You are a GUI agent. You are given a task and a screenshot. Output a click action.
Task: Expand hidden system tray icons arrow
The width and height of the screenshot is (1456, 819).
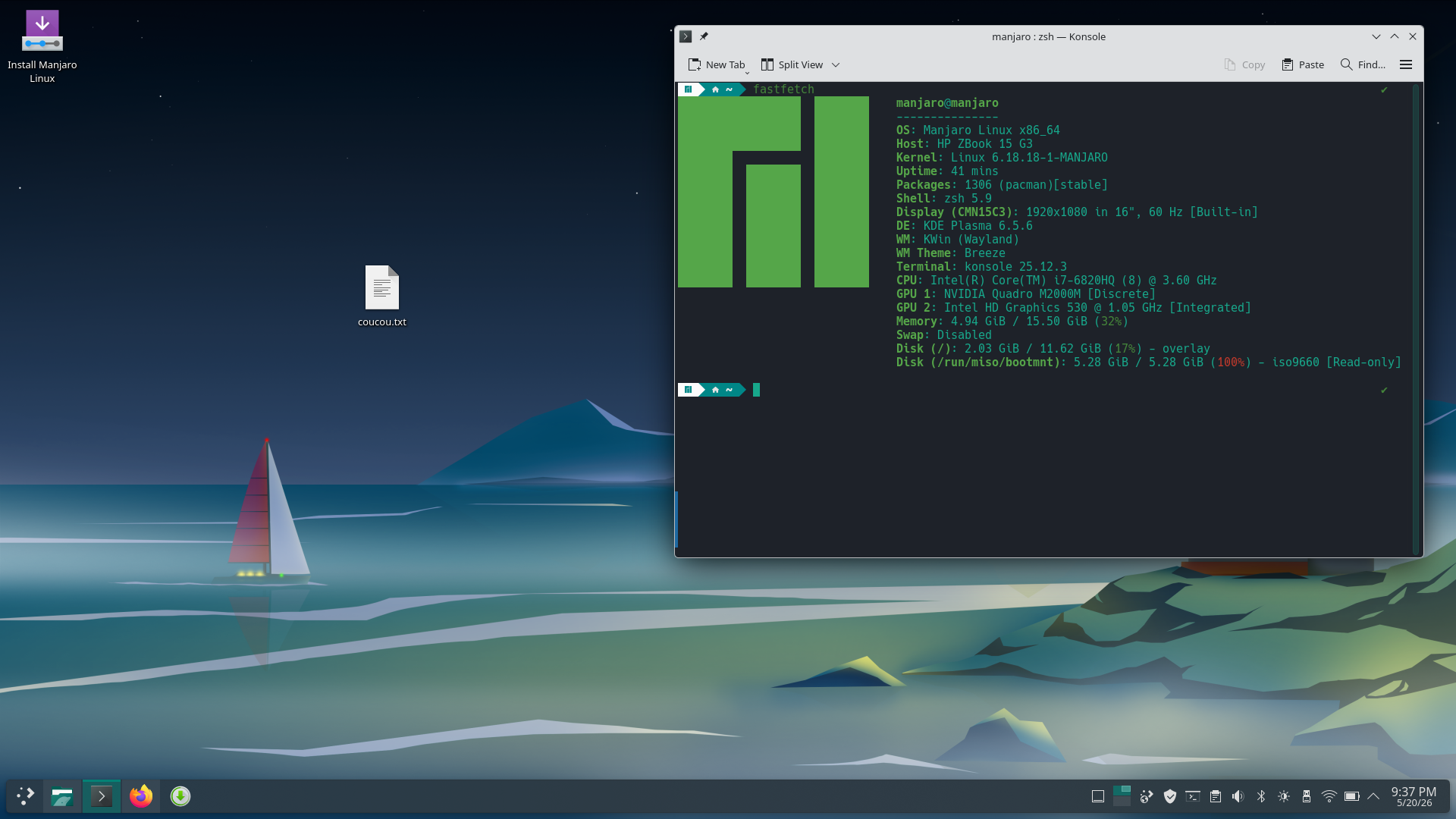click(x=1373, y=796)
